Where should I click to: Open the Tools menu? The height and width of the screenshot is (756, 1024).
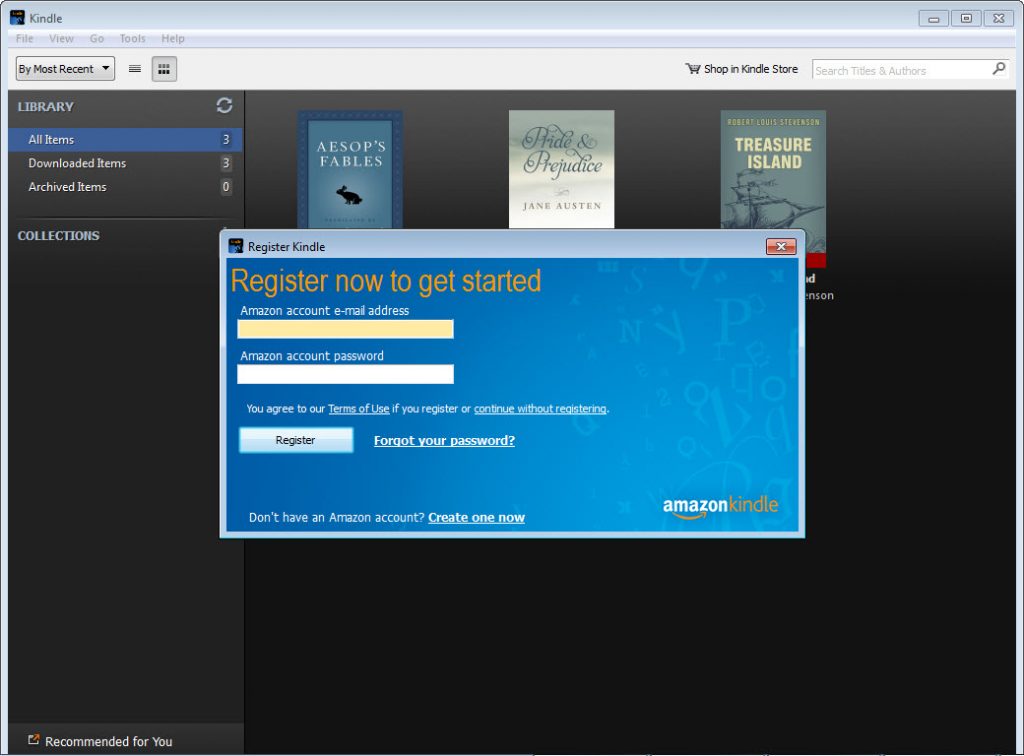point(133,39)
